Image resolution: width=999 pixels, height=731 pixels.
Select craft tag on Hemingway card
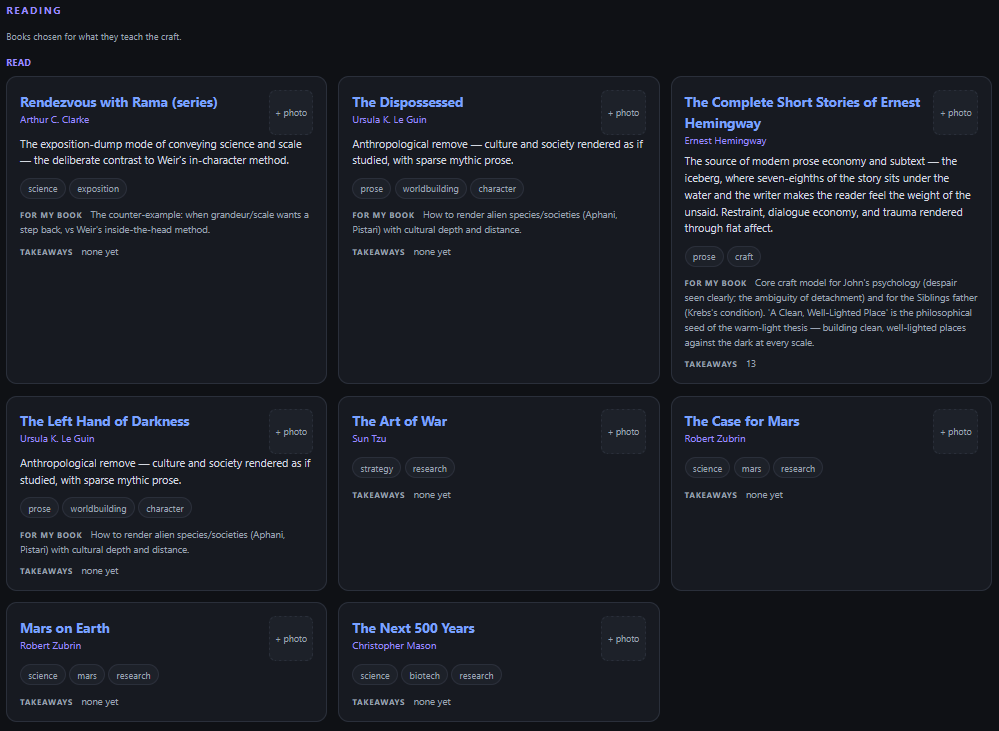pyautogui.click(x=744, y=257)
